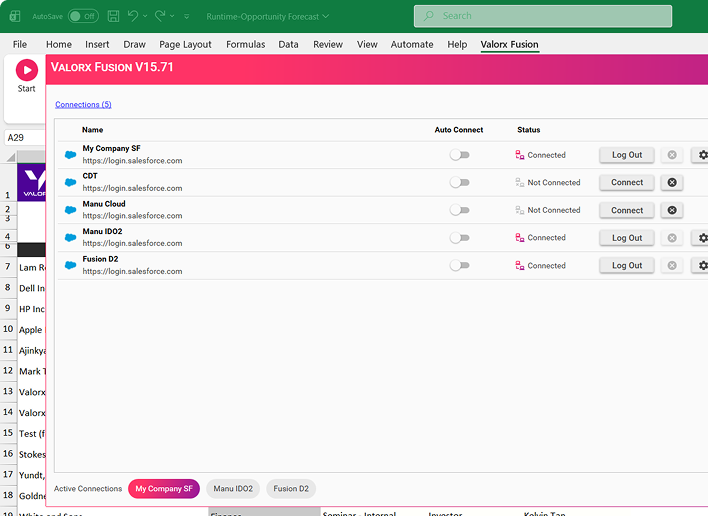Click remove icon for Manu Cloud connection
This screenshot has height=516, width=708.
pos(672,210)
